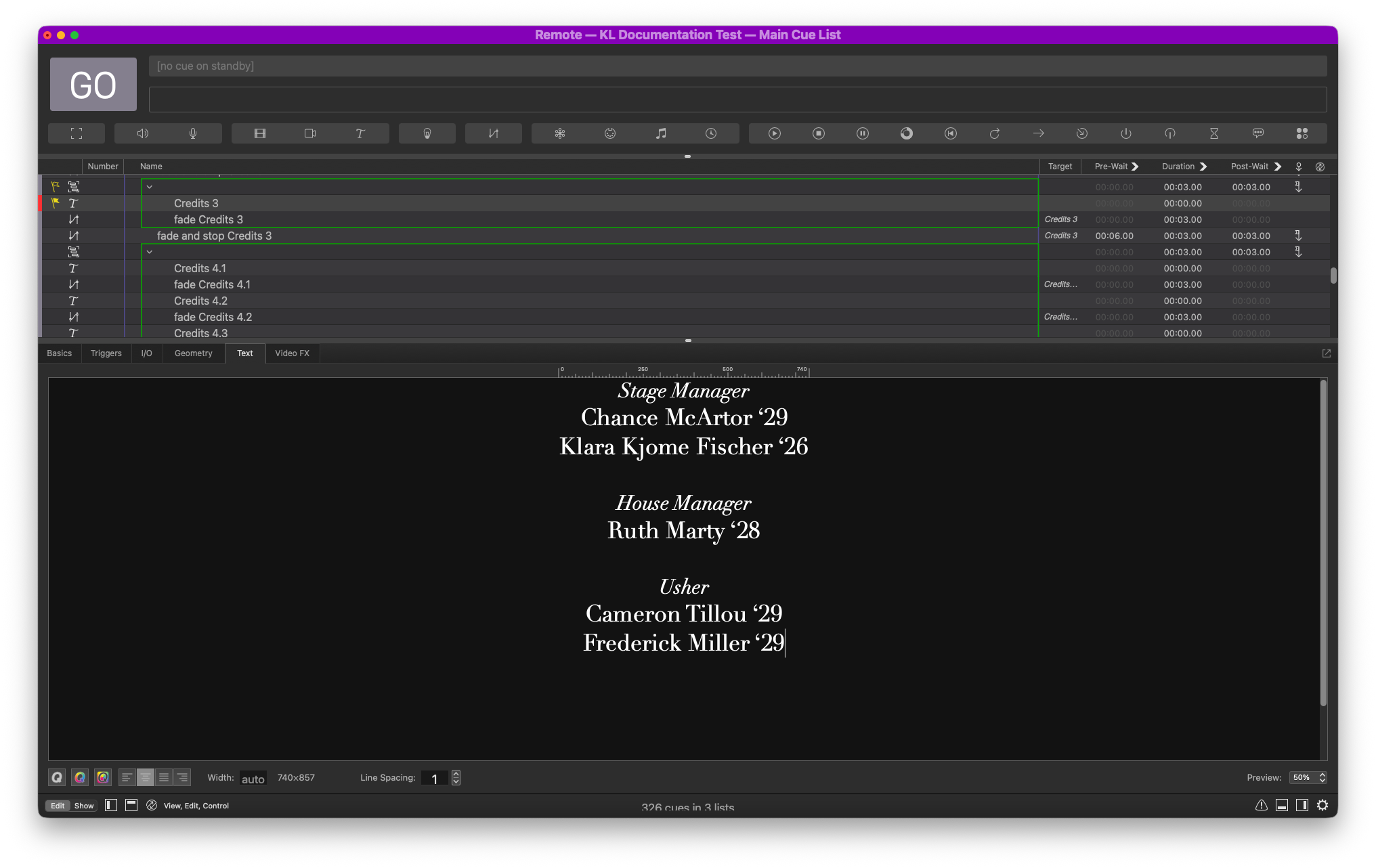Add a Memo cue (speech bubble)

[x=1258, y=133]
